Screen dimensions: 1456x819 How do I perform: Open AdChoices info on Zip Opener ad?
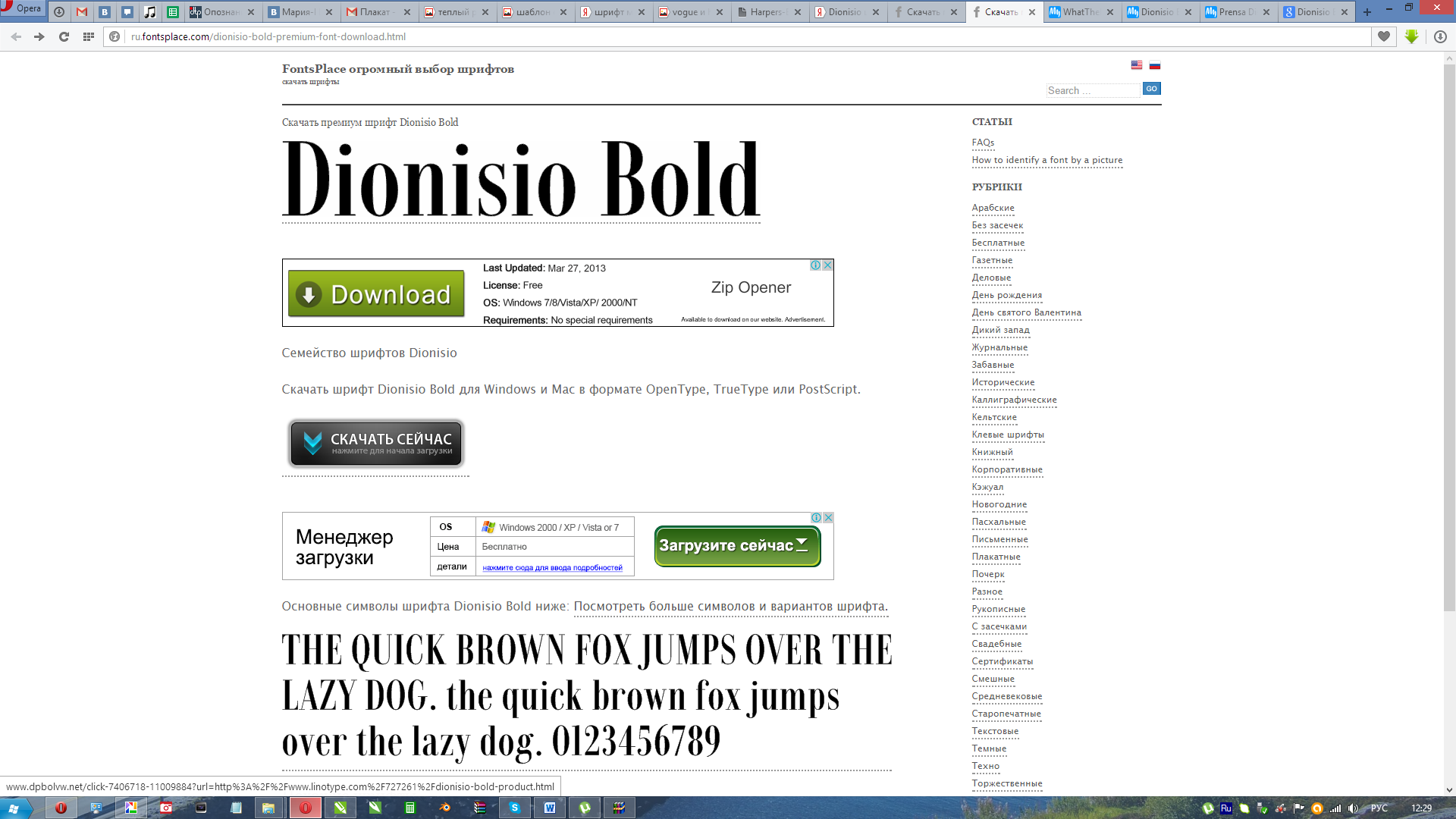pos(815,265)
